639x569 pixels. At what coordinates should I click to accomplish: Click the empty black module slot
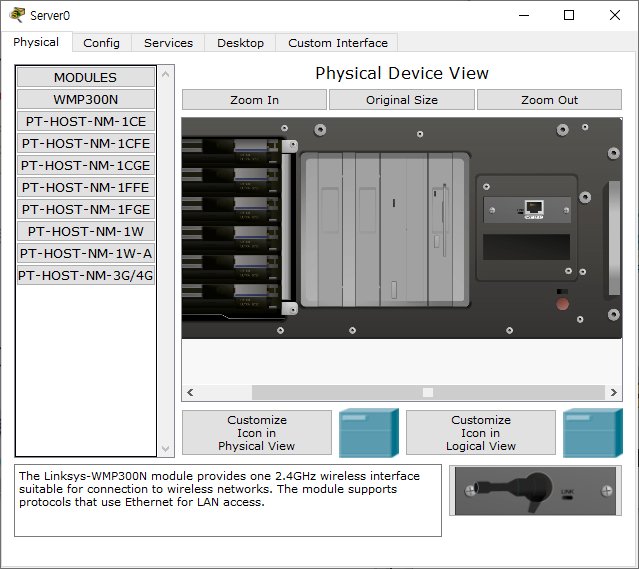(x=527, y=247)
